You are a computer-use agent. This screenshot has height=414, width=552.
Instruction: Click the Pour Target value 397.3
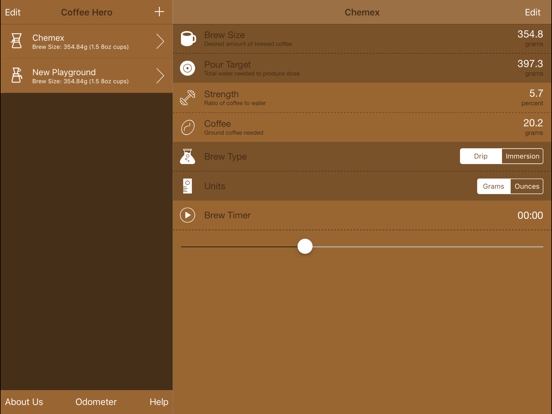530,64
